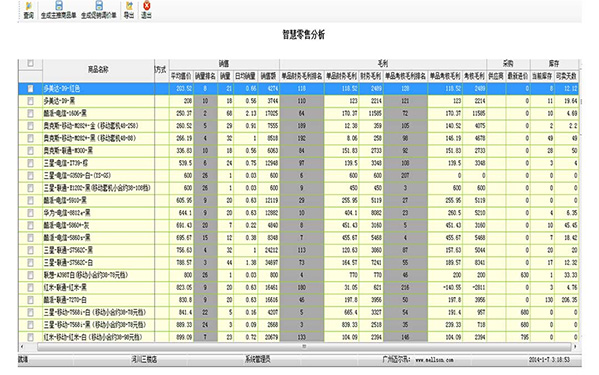Screen dimensions: 599x375
Task: Check the box for the second product row
Action: tap(31, 101)
